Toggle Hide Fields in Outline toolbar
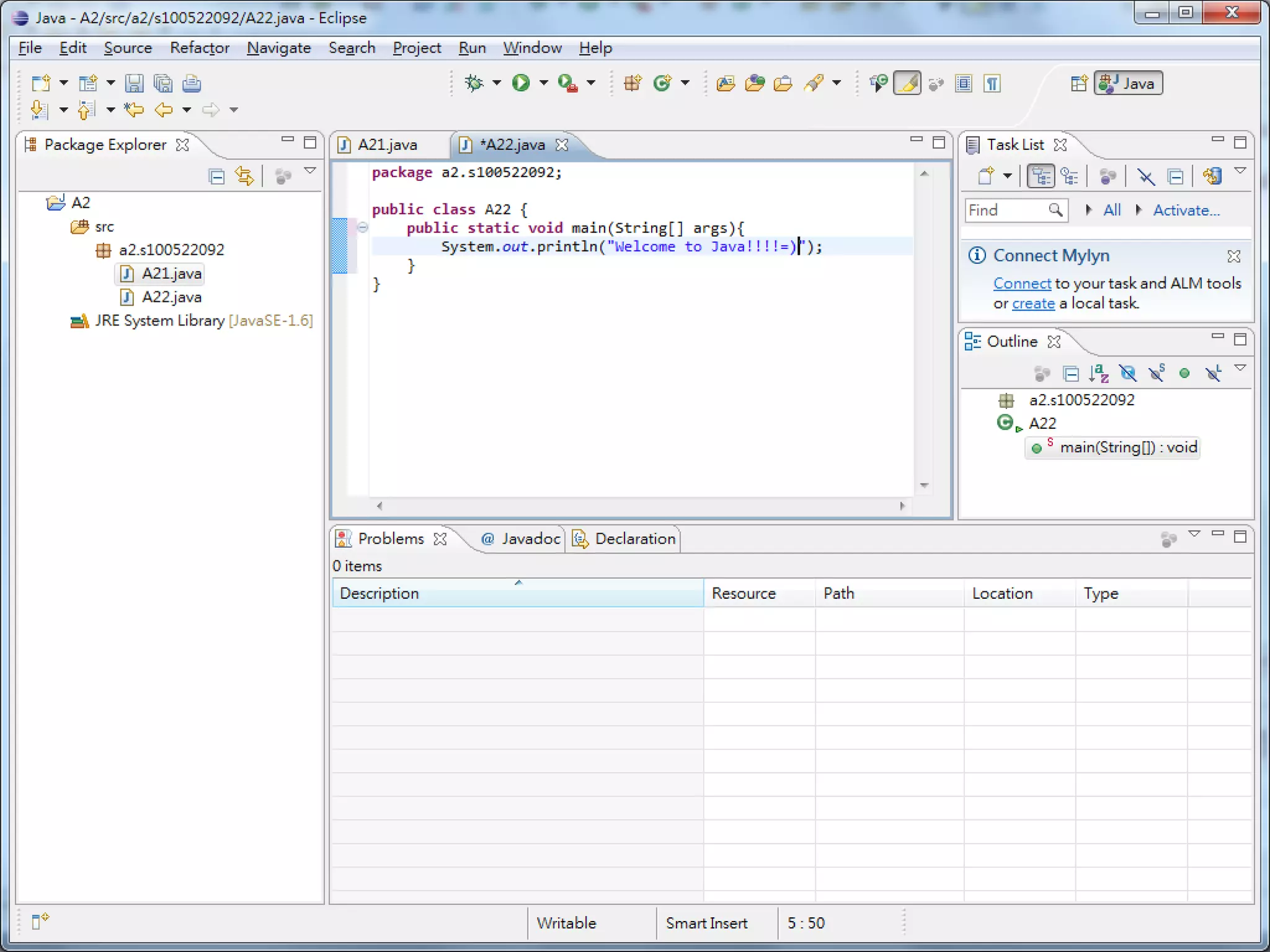1270x952 pixels. (1128, 373)
